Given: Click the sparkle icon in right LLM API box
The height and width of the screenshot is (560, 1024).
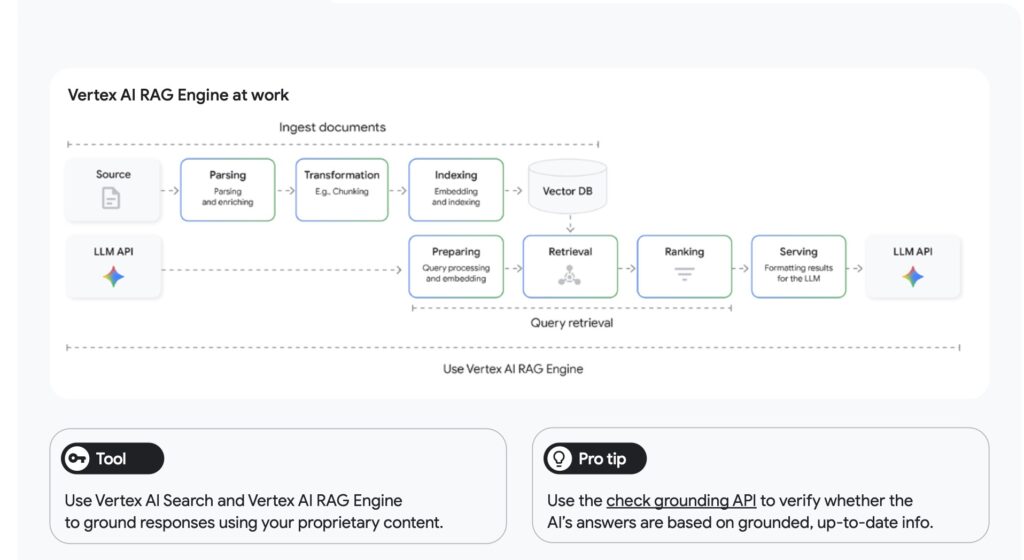Looking at the screenshot, I should (x=912, y=277).
